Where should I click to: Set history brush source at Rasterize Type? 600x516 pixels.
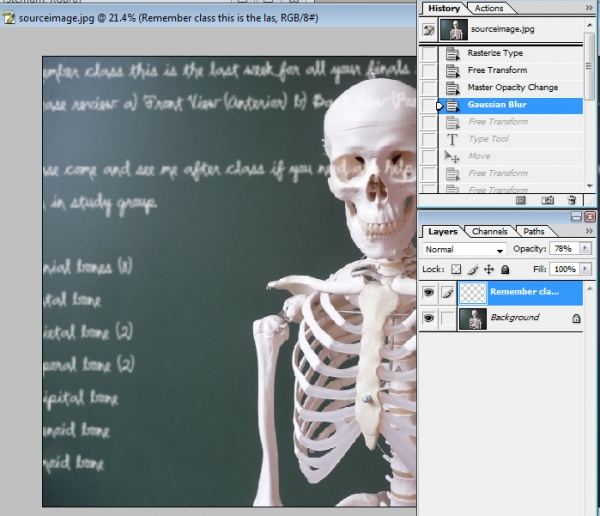click(429, 53)
